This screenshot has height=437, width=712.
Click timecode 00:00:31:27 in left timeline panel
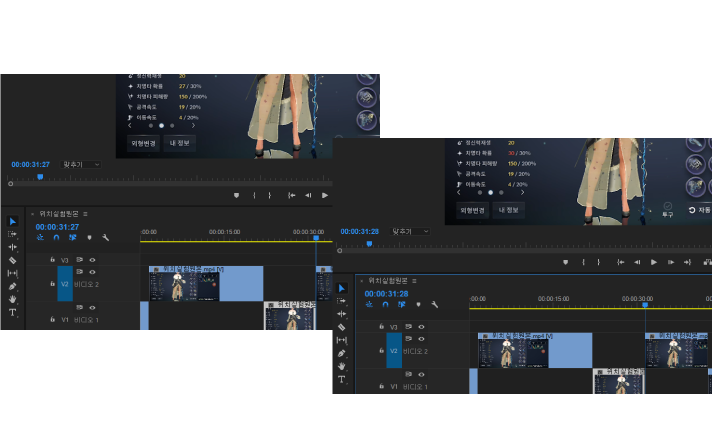coord(57,227)
